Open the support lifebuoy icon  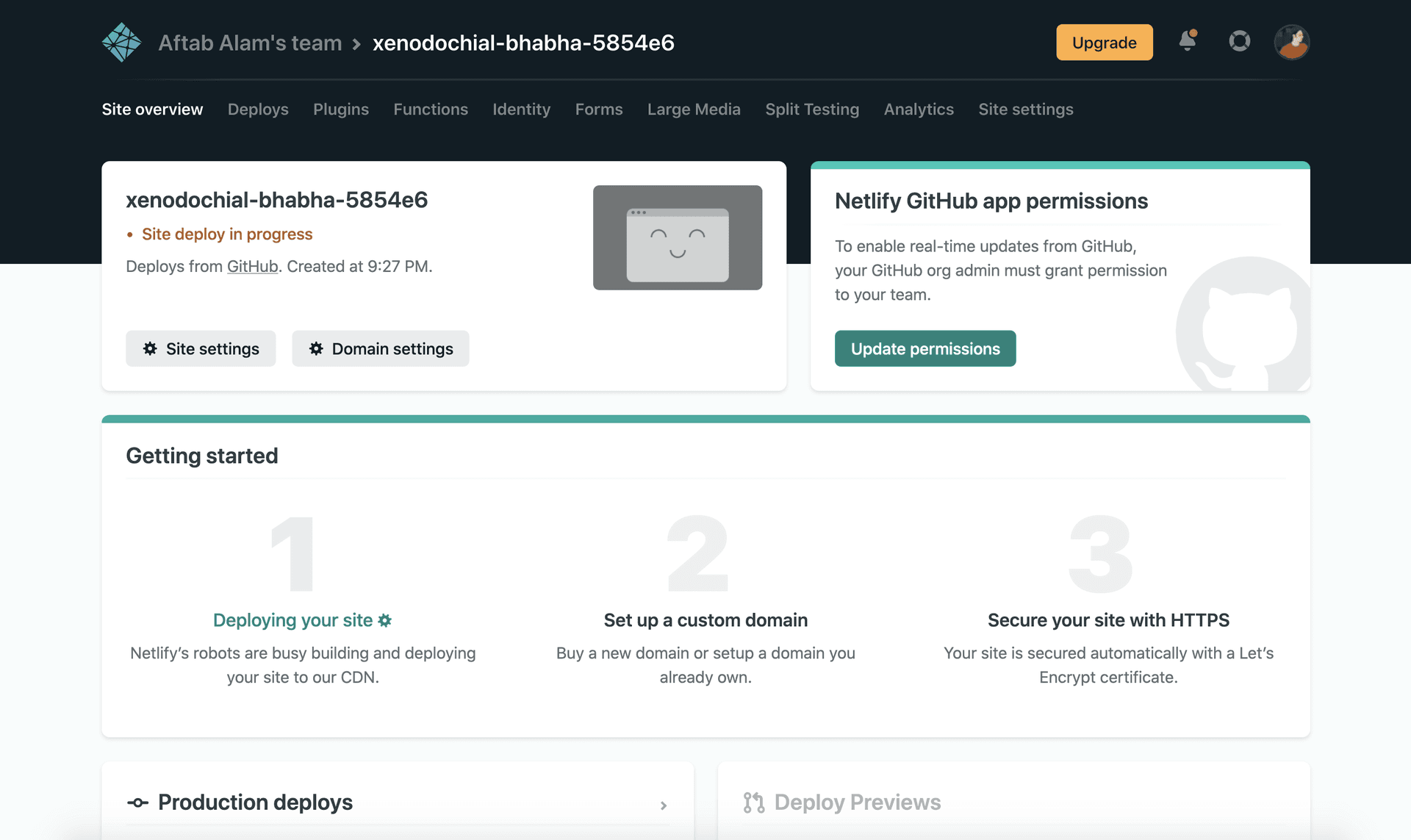coord(1240,41)
